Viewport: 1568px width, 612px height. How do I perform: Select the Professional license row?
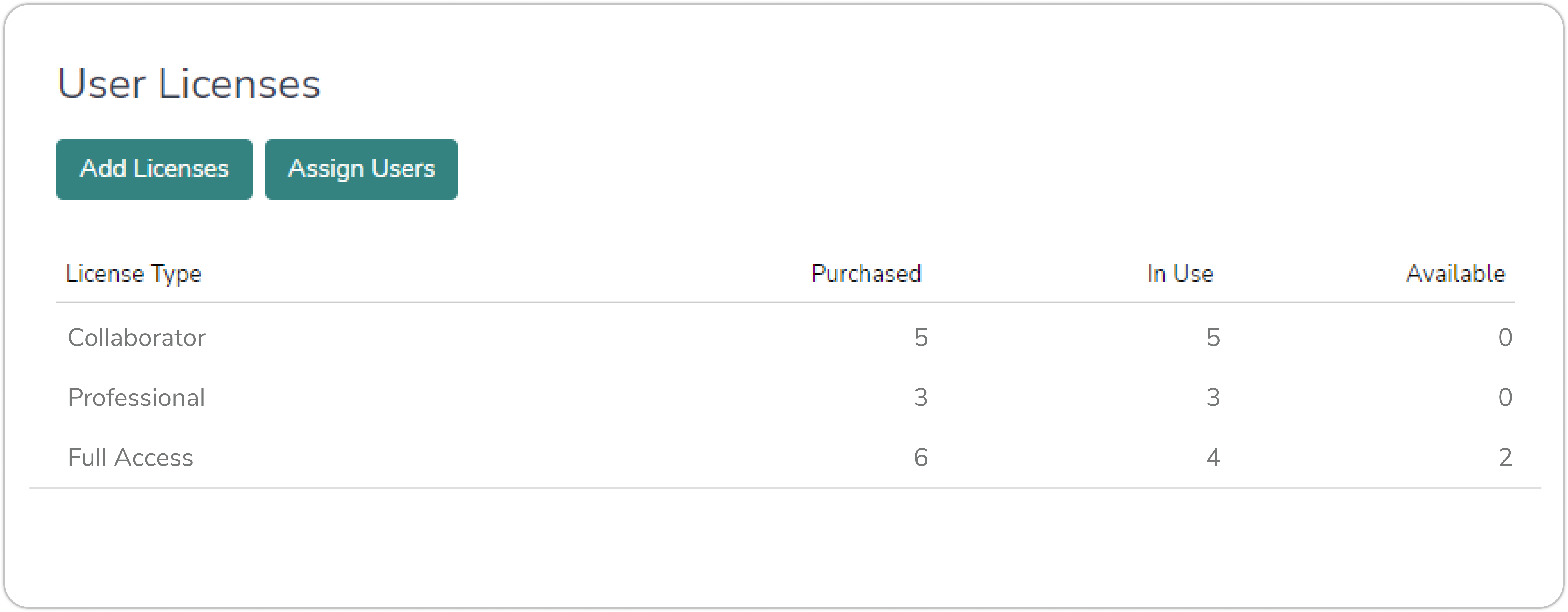(785, 397)
